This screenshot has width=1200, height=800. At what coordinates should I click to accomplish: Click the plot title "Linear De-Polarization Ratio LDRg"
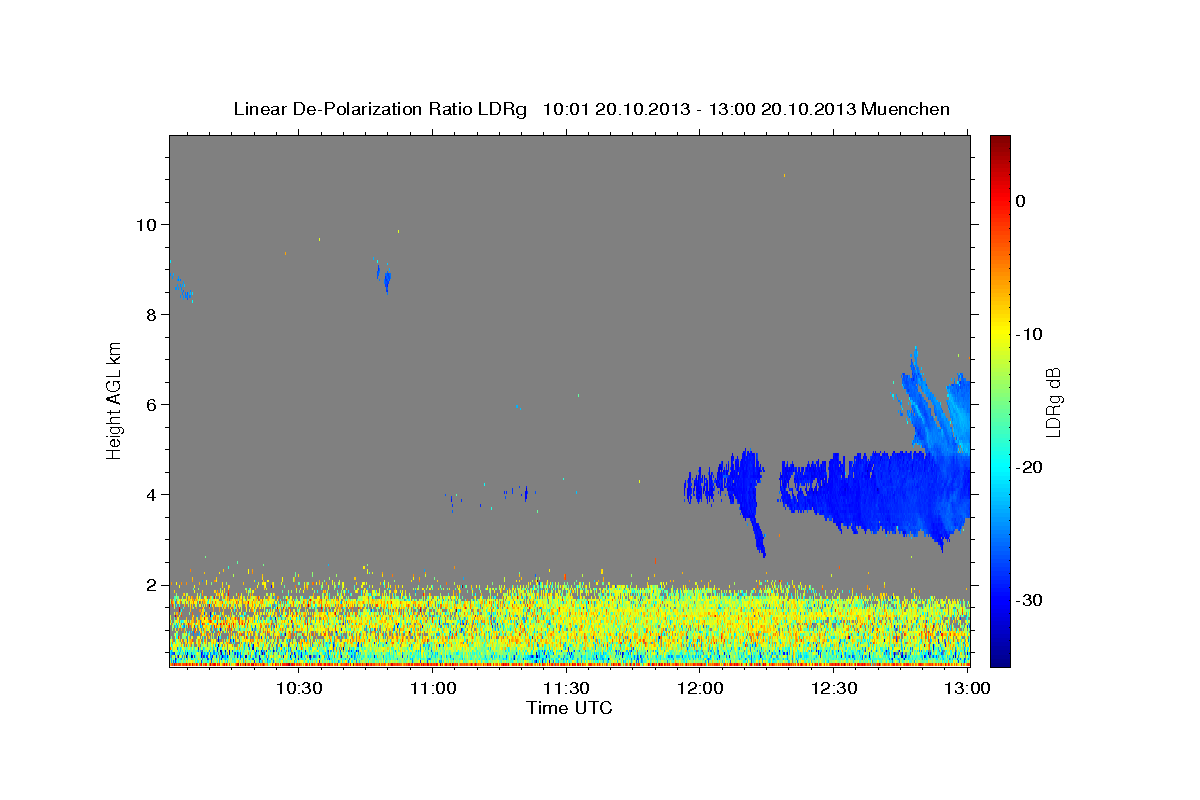coord(380,109)
